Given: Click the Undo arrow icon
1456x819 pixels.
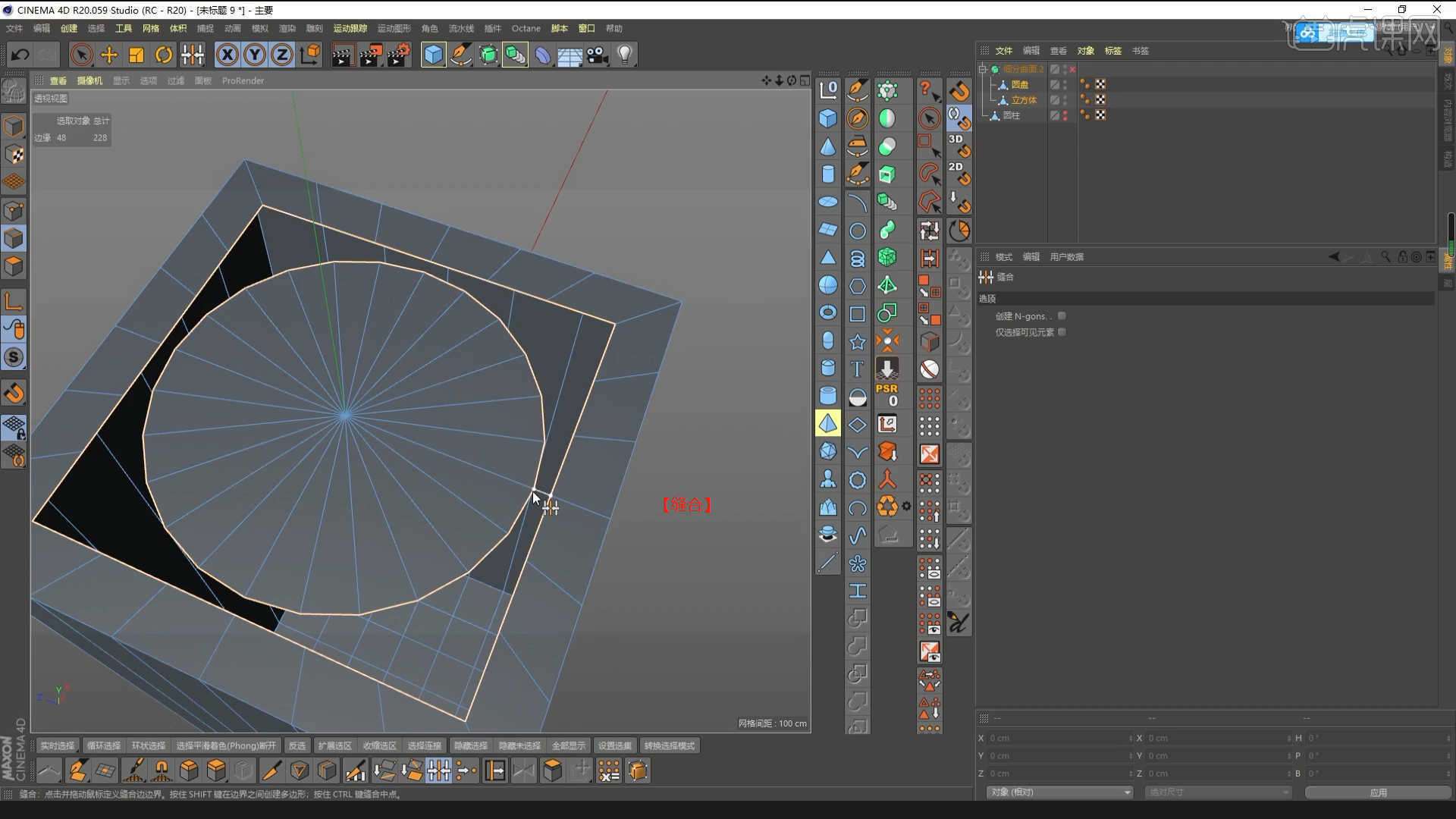Looking at the screenshot, I should point(20,55).
